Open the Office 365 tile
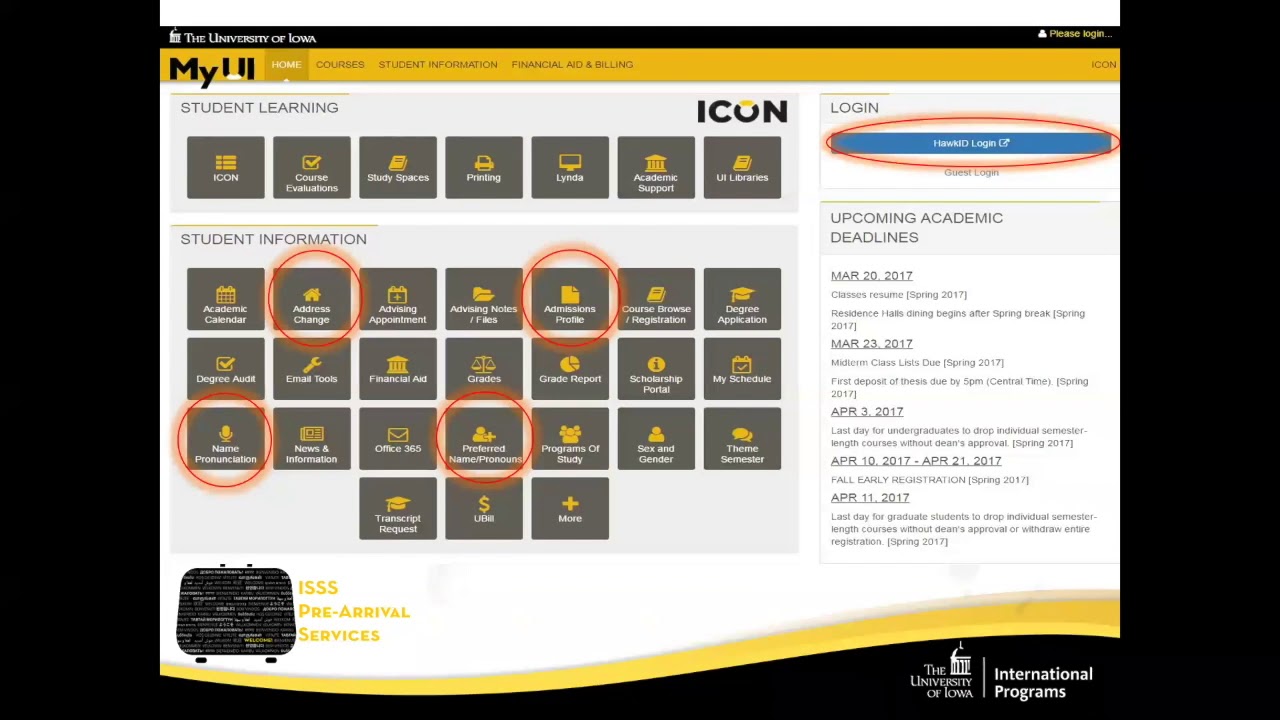This screenshot has height=720, width=1280. (398, 439)
